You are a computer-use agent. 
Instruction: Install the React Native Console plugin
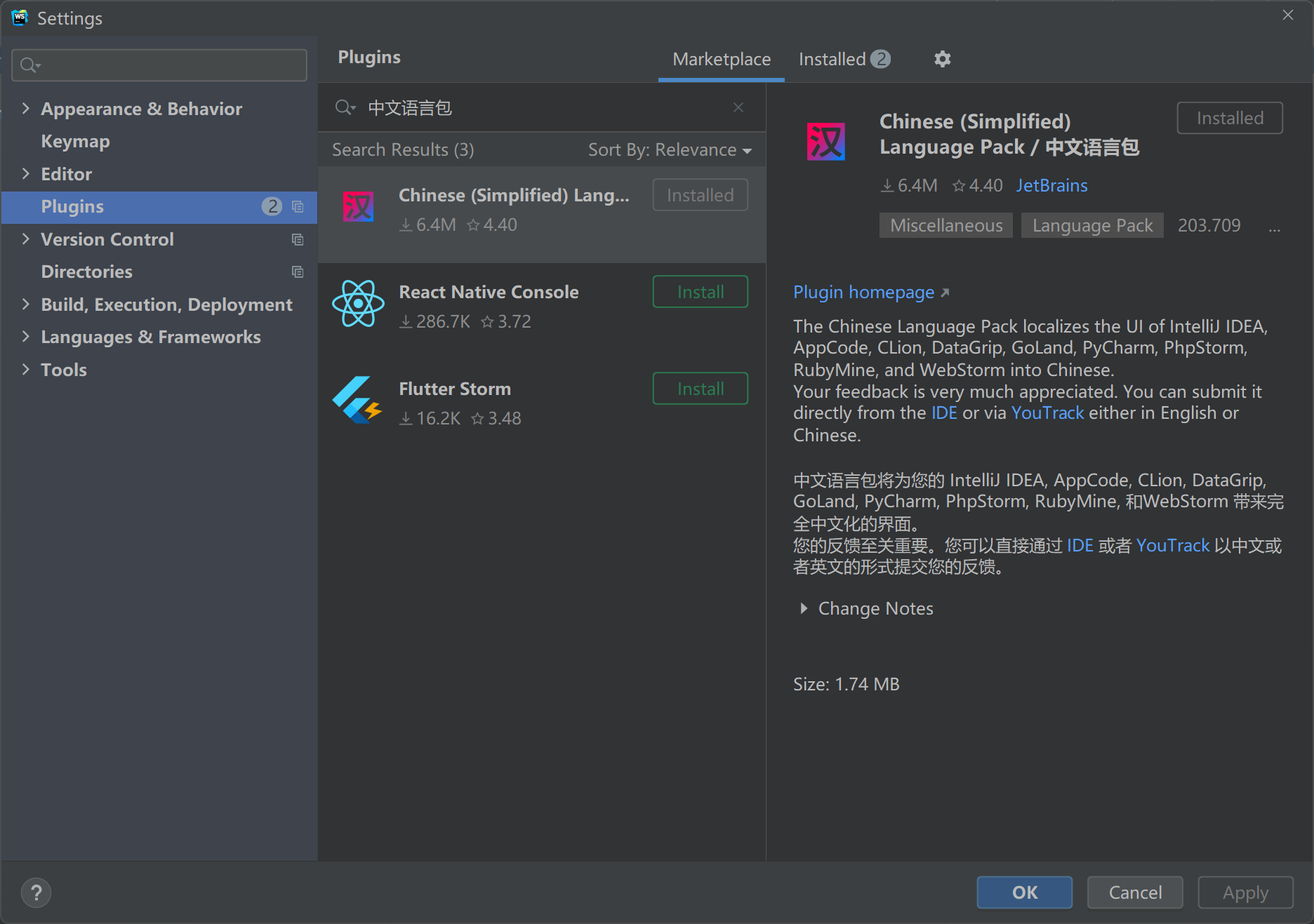(700, 291)
